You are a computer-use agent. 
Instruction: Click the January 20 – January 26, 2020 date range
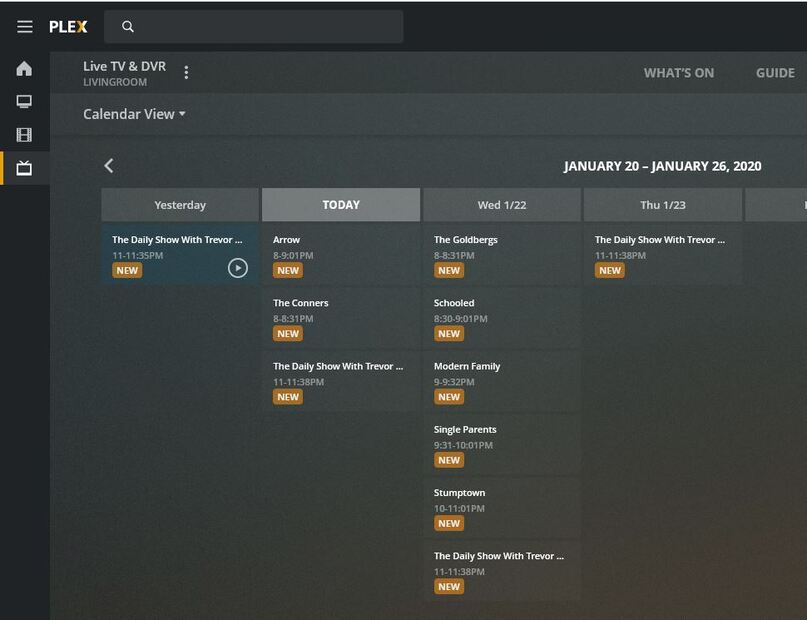pos(662,166)
